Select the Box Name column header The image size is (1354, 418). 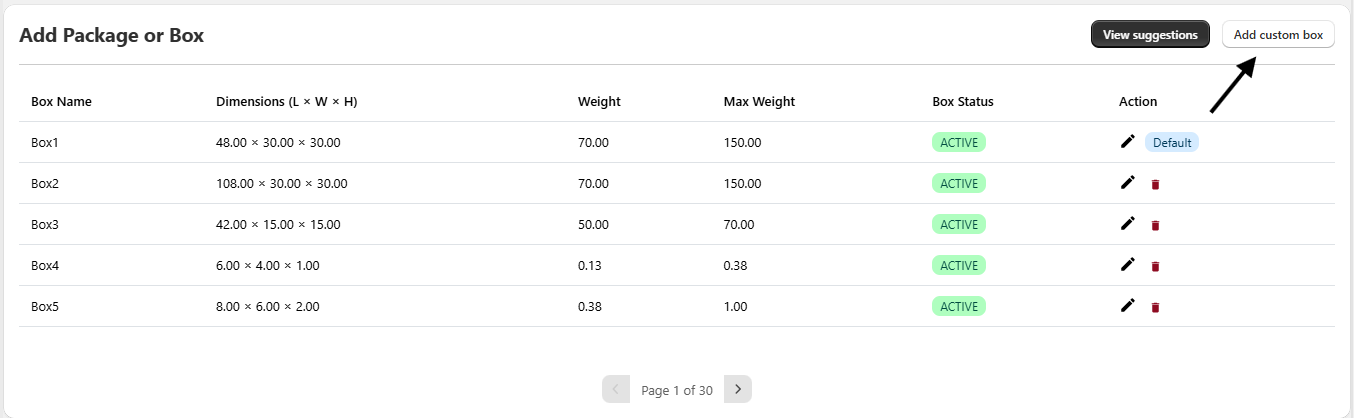[61, 101]
